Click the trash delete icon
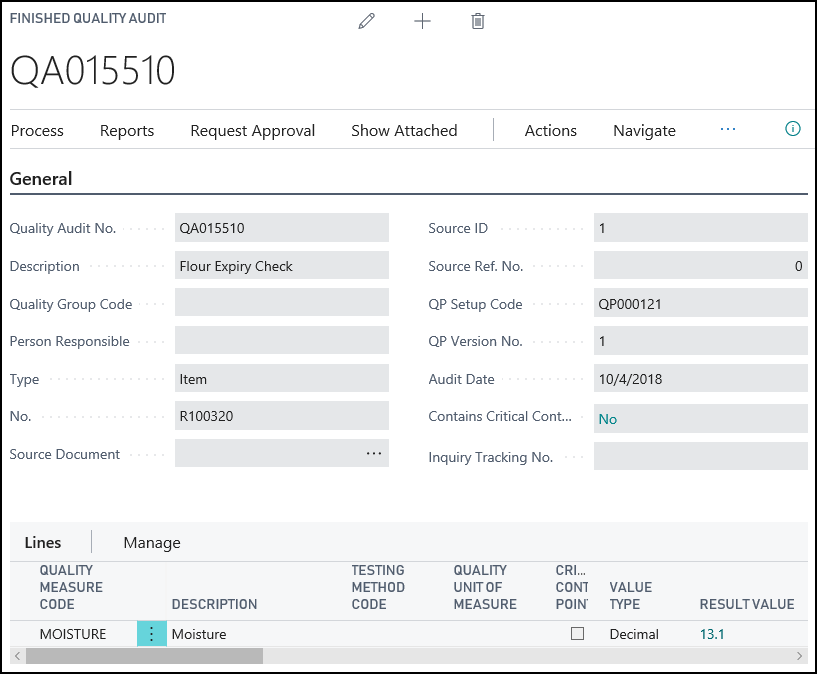The width and height of the screenshot is (817, 674). [x=478, y=21]
